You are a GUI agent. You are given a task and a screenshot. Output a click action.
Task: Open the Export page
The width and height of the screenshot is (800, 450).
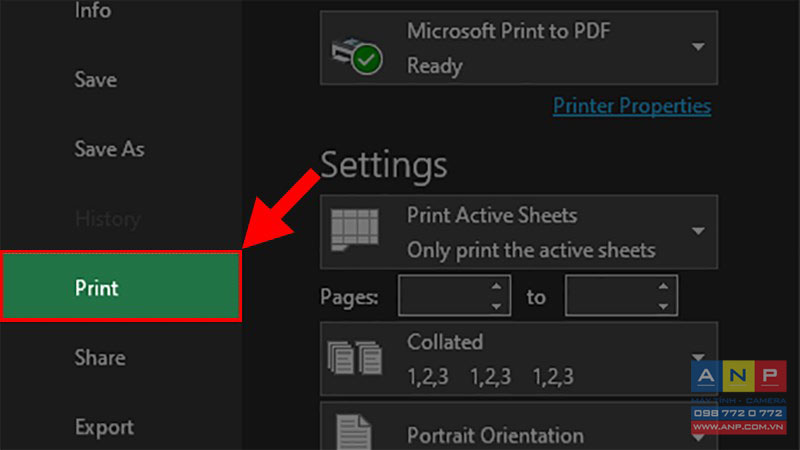[x=105, y=427]
